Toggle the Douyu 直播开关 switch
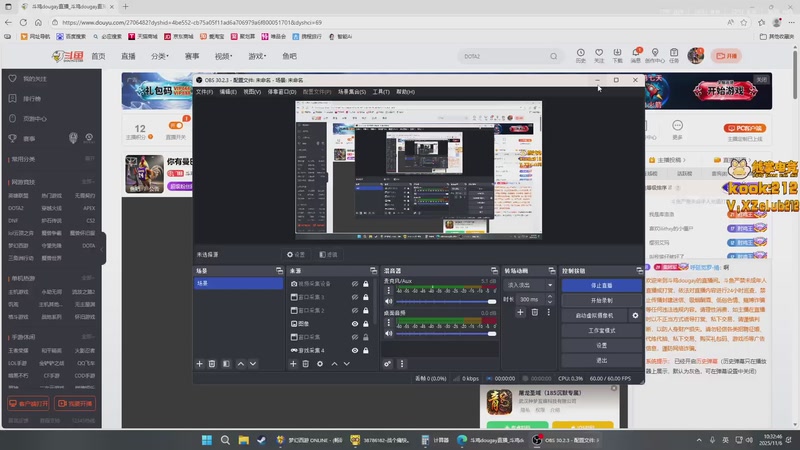 [176, 126]
